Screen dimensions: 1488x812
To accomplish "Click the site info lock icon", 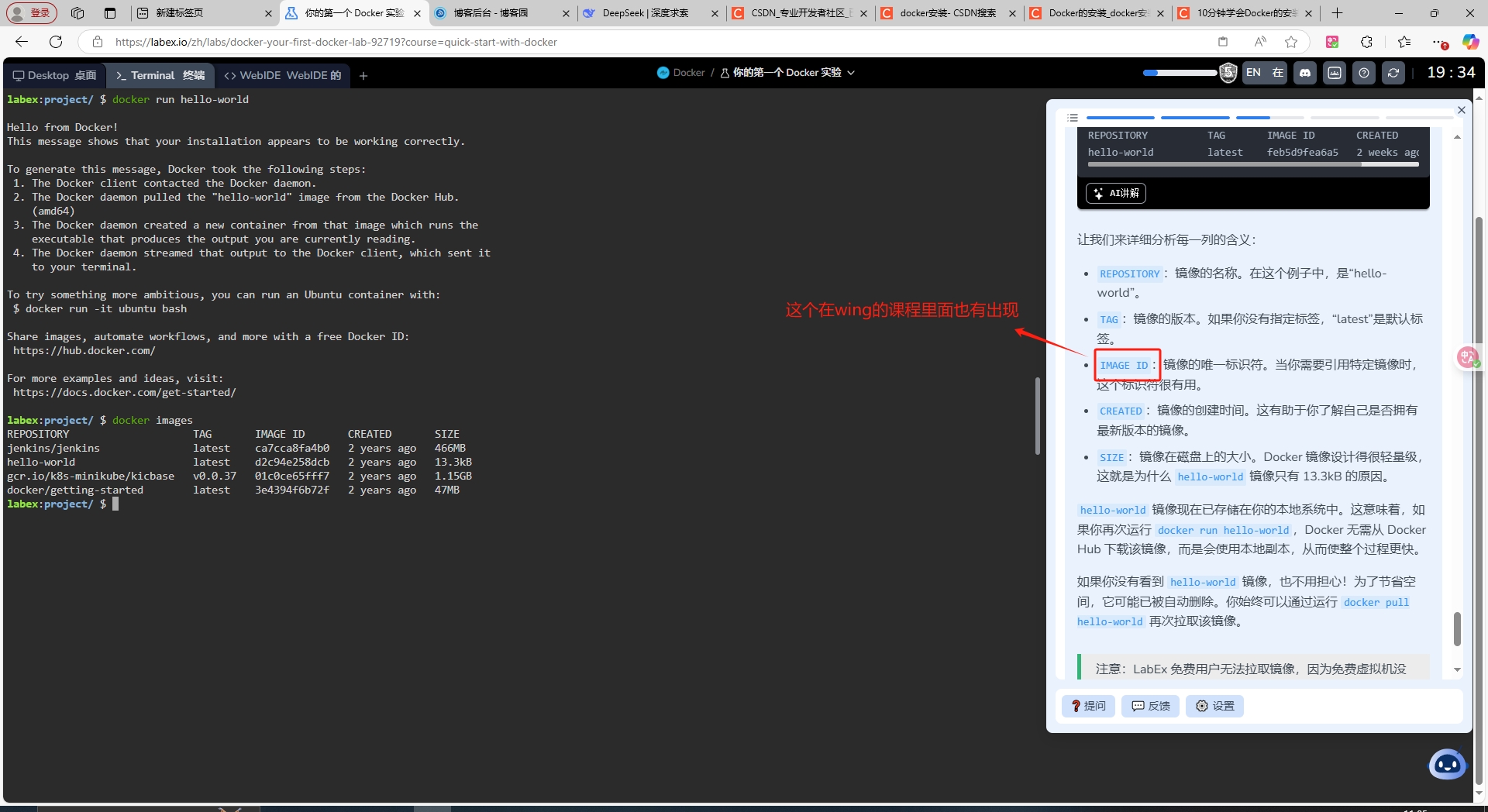I will point(98,42).
